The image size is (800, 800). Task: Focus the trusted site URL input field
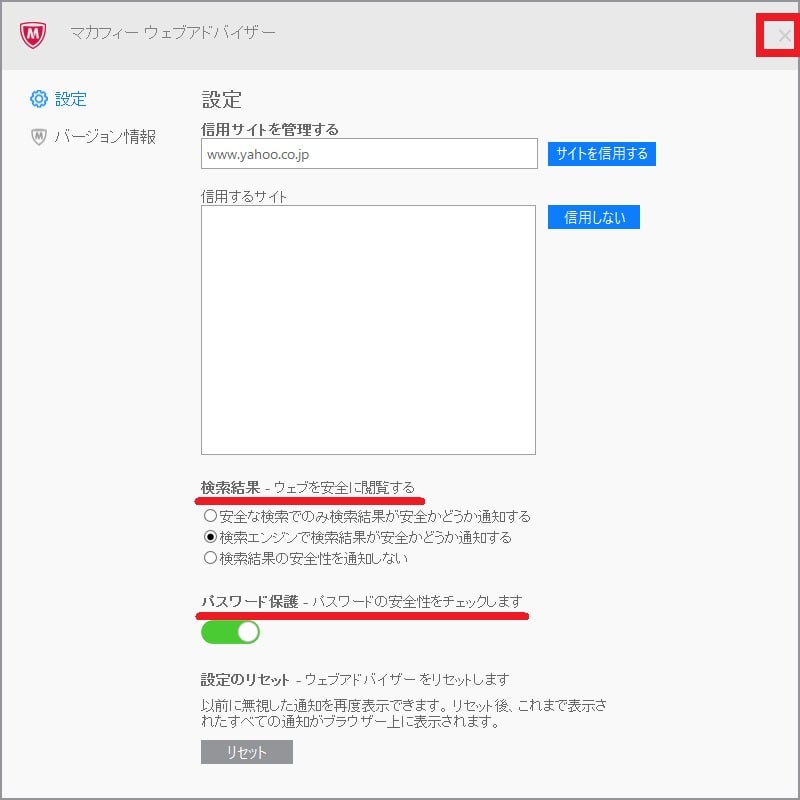tap(369, 154)
